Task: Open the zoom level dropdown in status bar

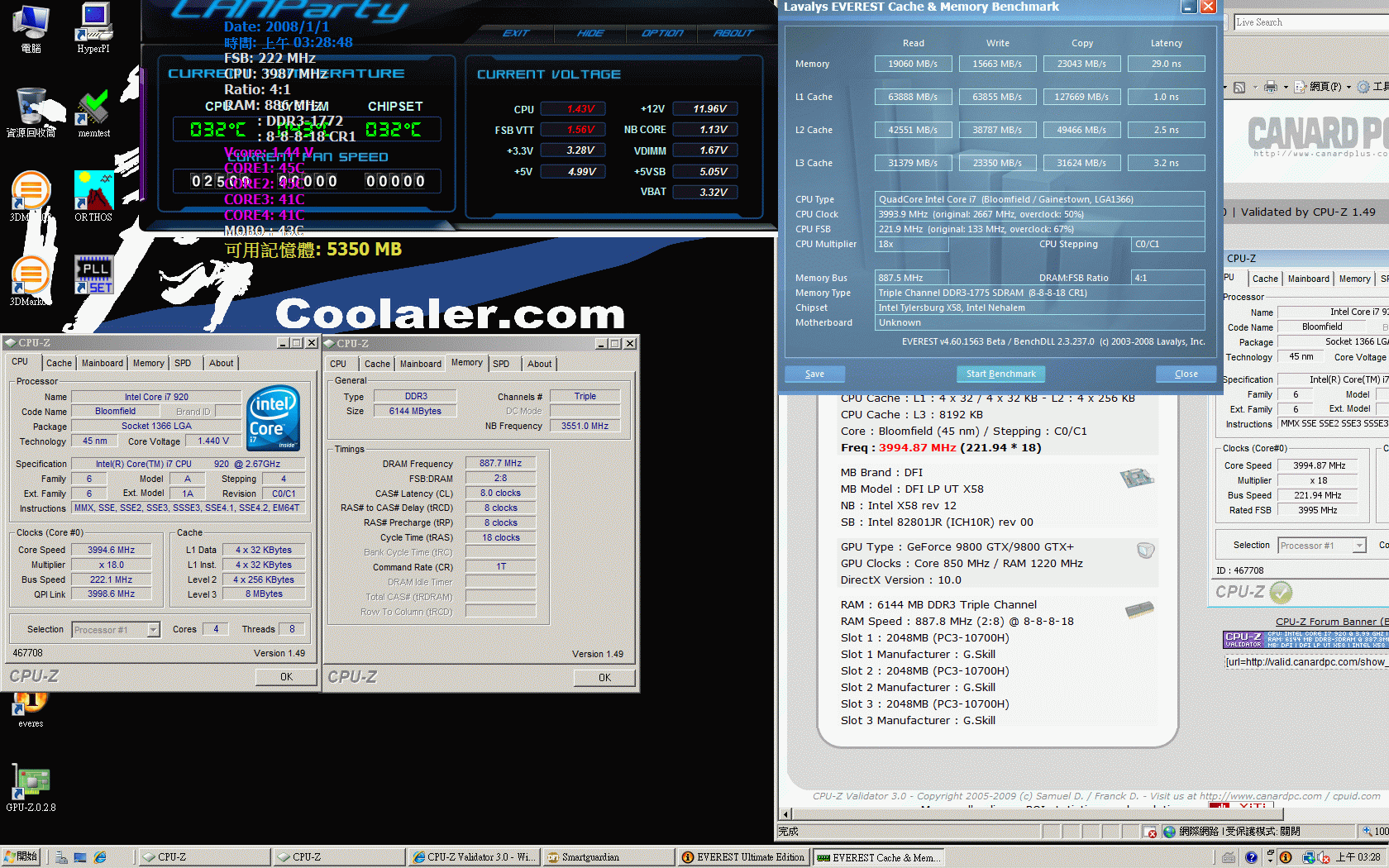Action: [x=1376, y=832]
